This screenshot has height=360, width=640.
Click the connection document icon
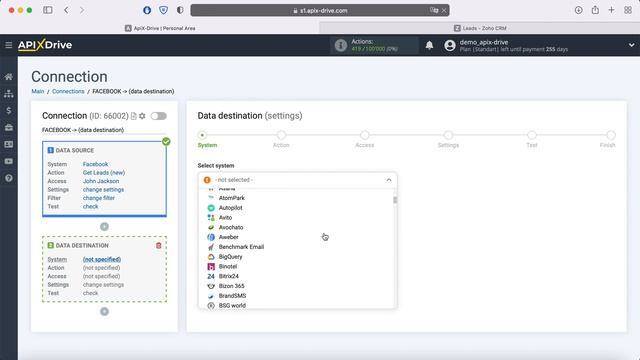[133, 116]
